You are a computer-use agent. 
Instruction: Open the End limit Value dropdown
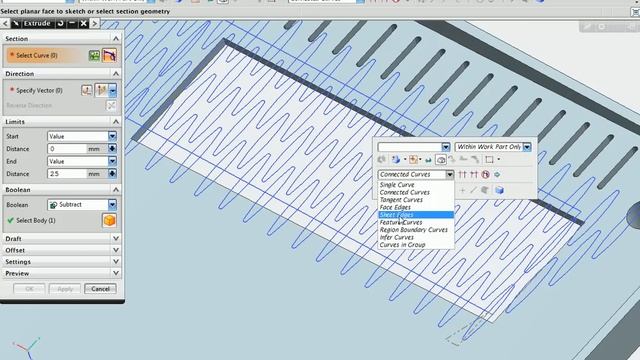[112, 161]
